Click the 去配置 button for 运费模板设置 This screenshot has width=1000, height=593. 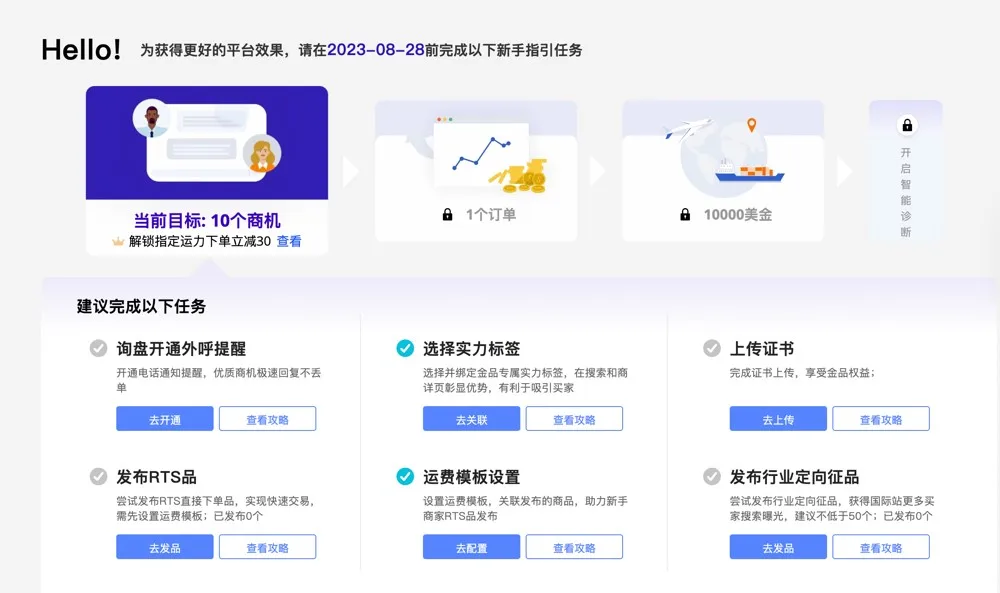[471, 547]
